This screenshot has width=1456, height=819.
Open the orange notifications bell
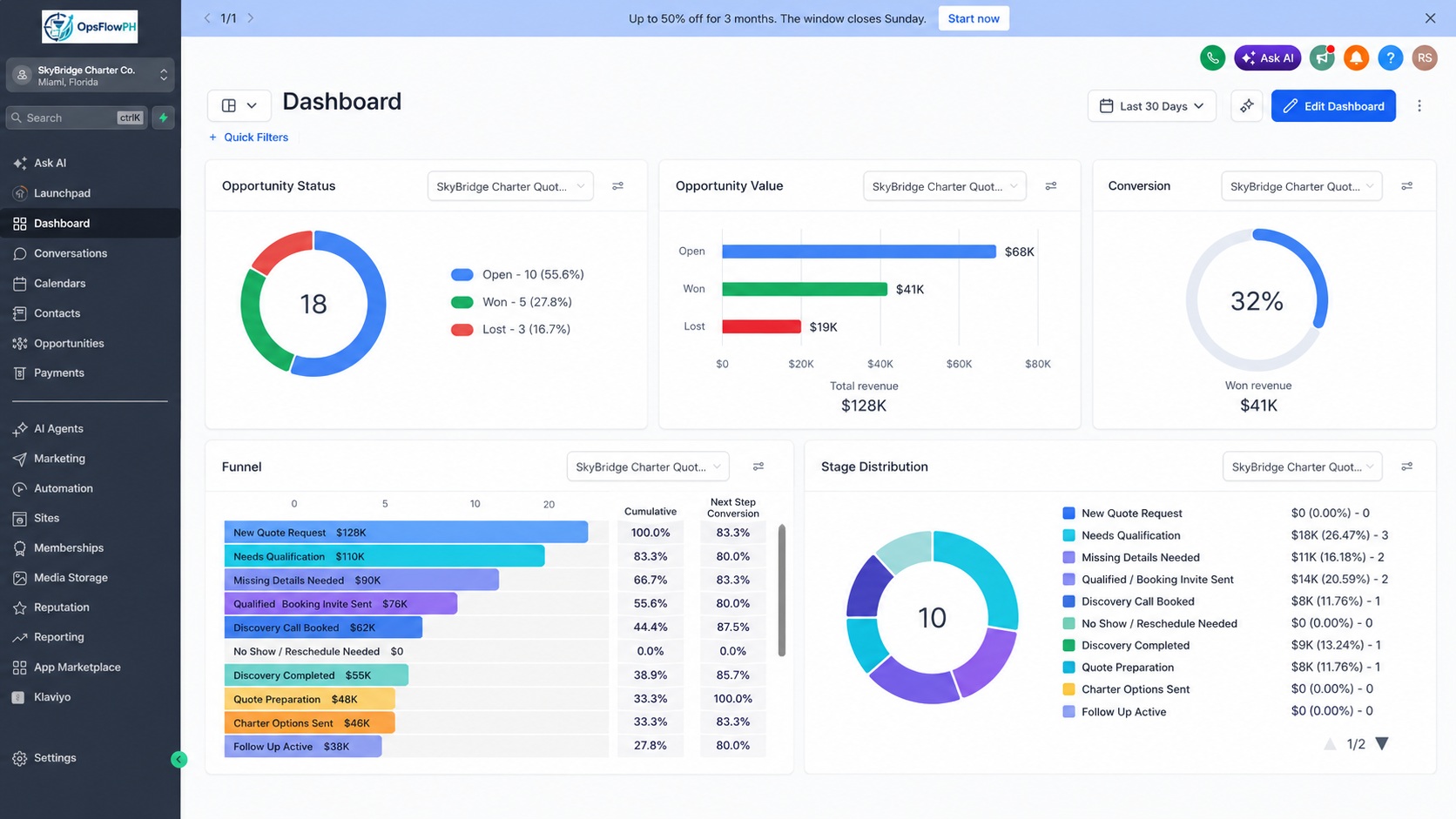pos(1356,57)
